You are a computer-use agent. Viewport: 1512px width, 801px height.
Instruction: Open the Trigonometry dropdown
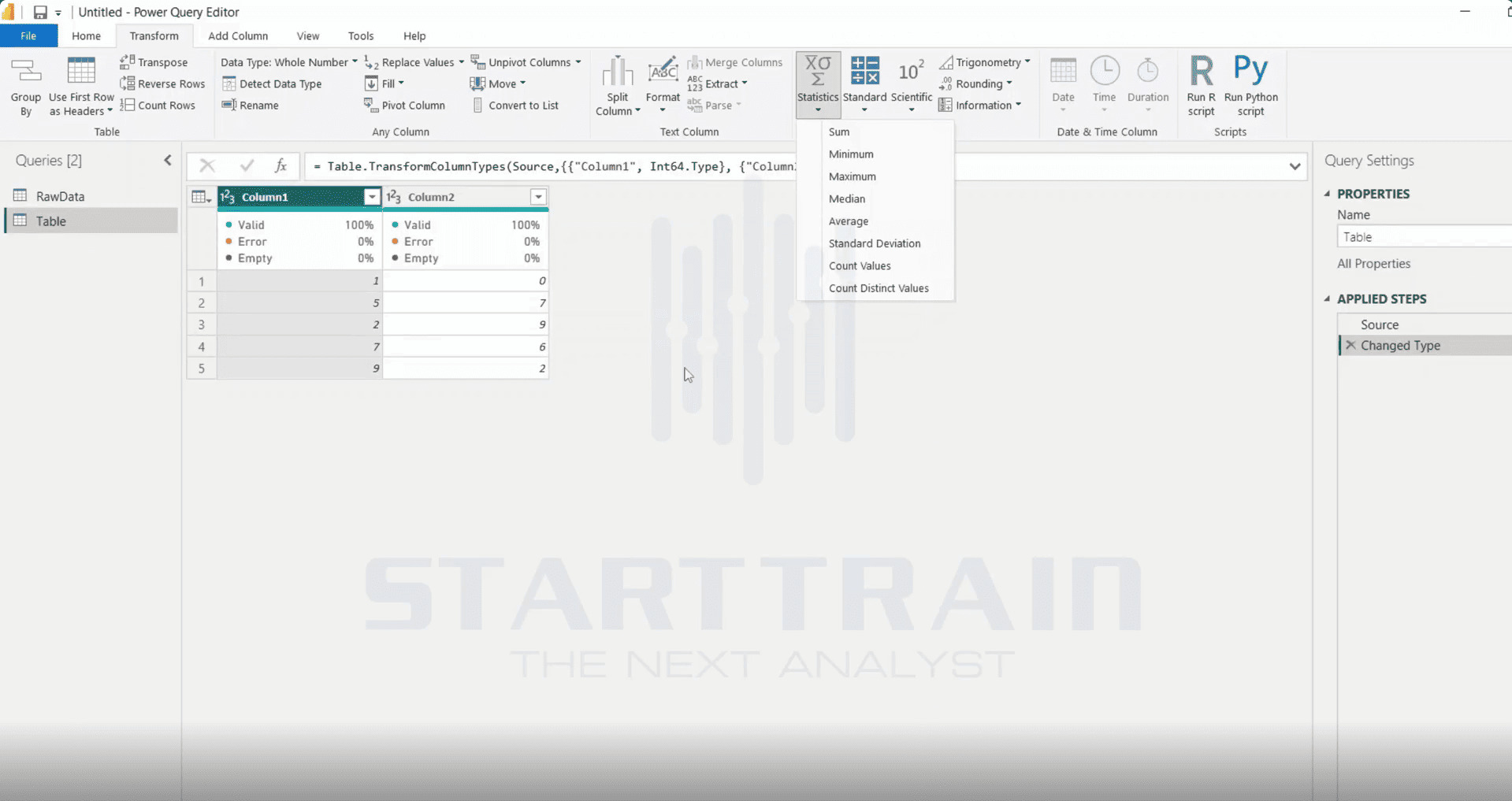[985, 62]
